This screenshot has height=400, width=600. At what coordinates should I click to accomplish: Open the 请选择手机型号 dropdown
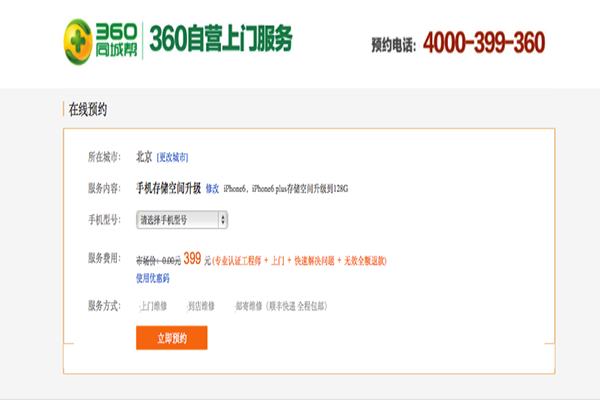click(x=182, y=220)
